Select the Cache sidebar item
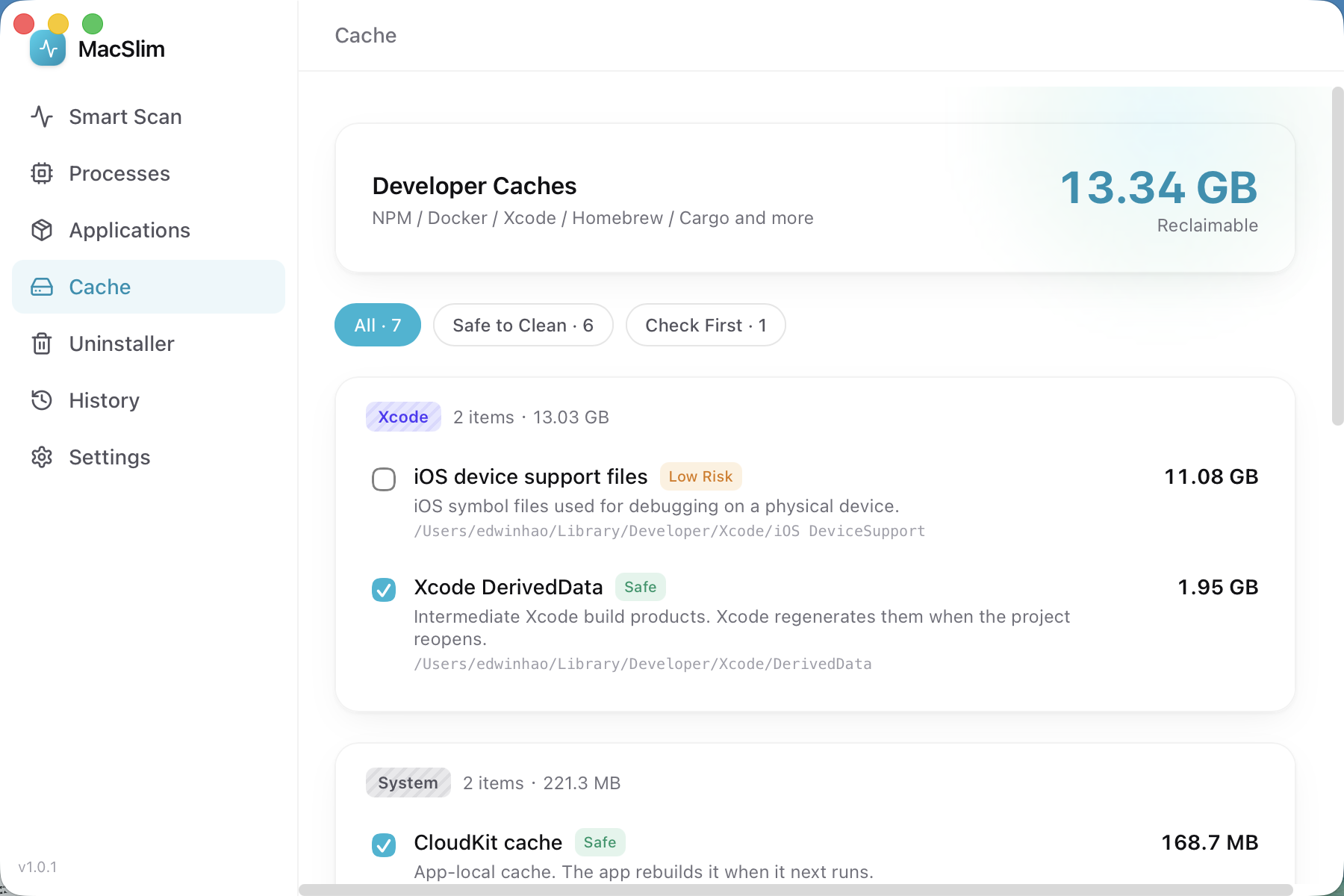Screen dimensions: 1344x896 pyautogui.click(x=149, y=287)
